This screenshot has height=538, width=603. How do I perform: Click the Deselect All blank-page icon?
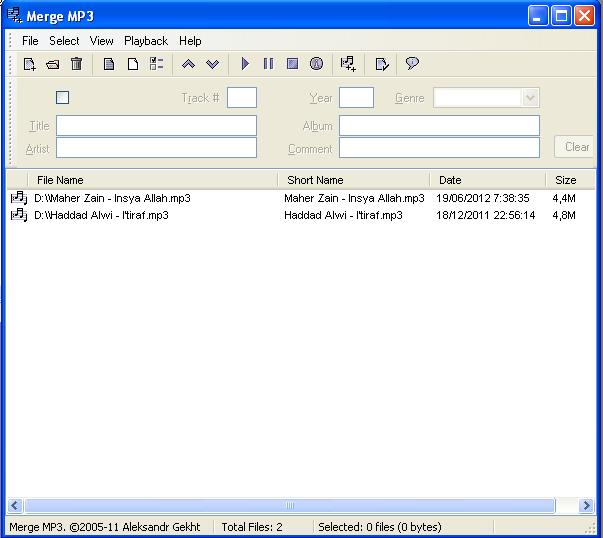click(x=133, y=64)
